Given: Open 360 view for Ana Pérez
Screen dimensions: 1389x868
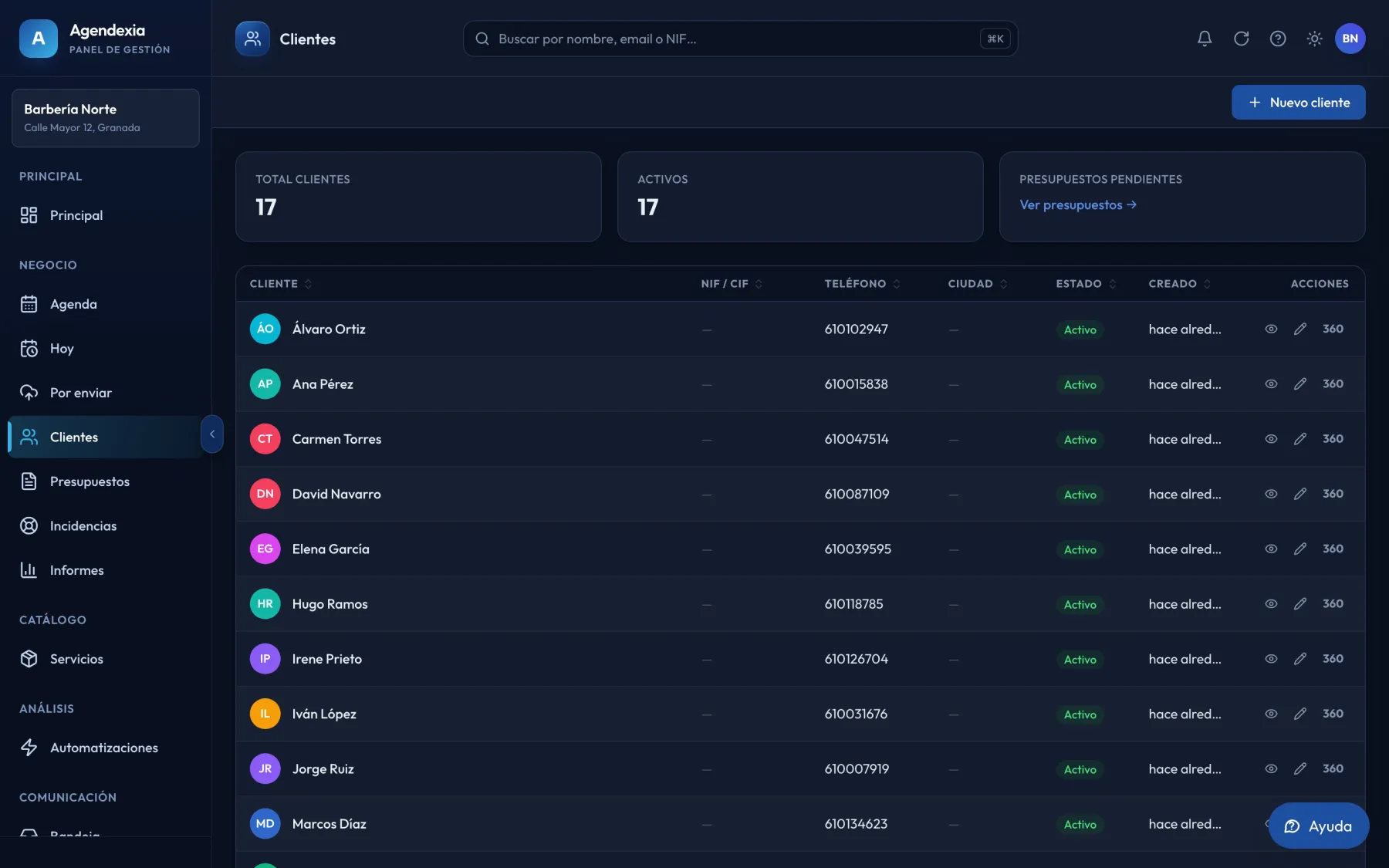Looking at the screenshot, I should tap(1333, 384).
